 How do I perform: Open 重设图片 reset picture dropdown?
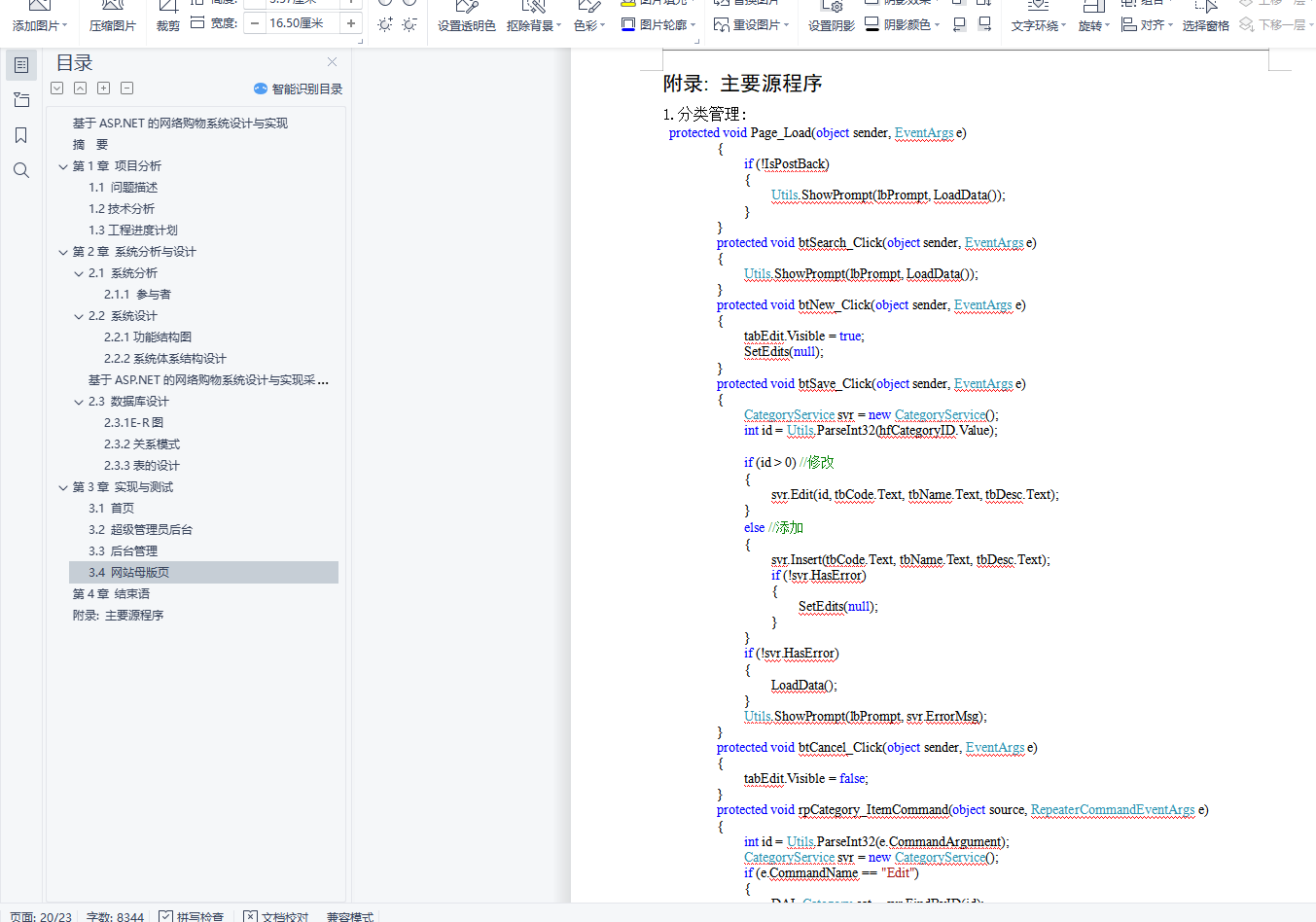pos(751,24)
